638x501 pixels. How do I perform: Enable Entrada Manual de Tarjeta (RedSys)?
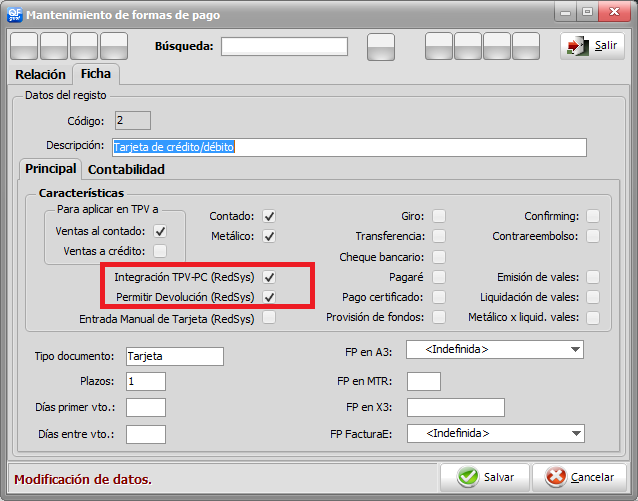point(269,317)
